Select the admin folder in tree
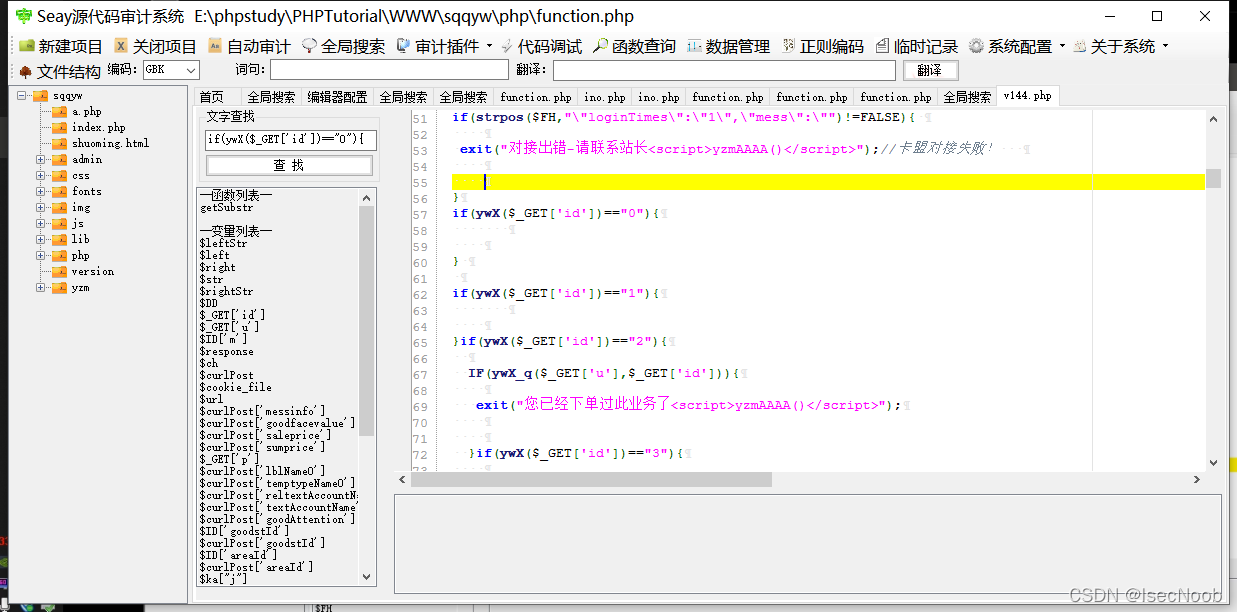This screenshot has height=612, width=1237. 87,160
